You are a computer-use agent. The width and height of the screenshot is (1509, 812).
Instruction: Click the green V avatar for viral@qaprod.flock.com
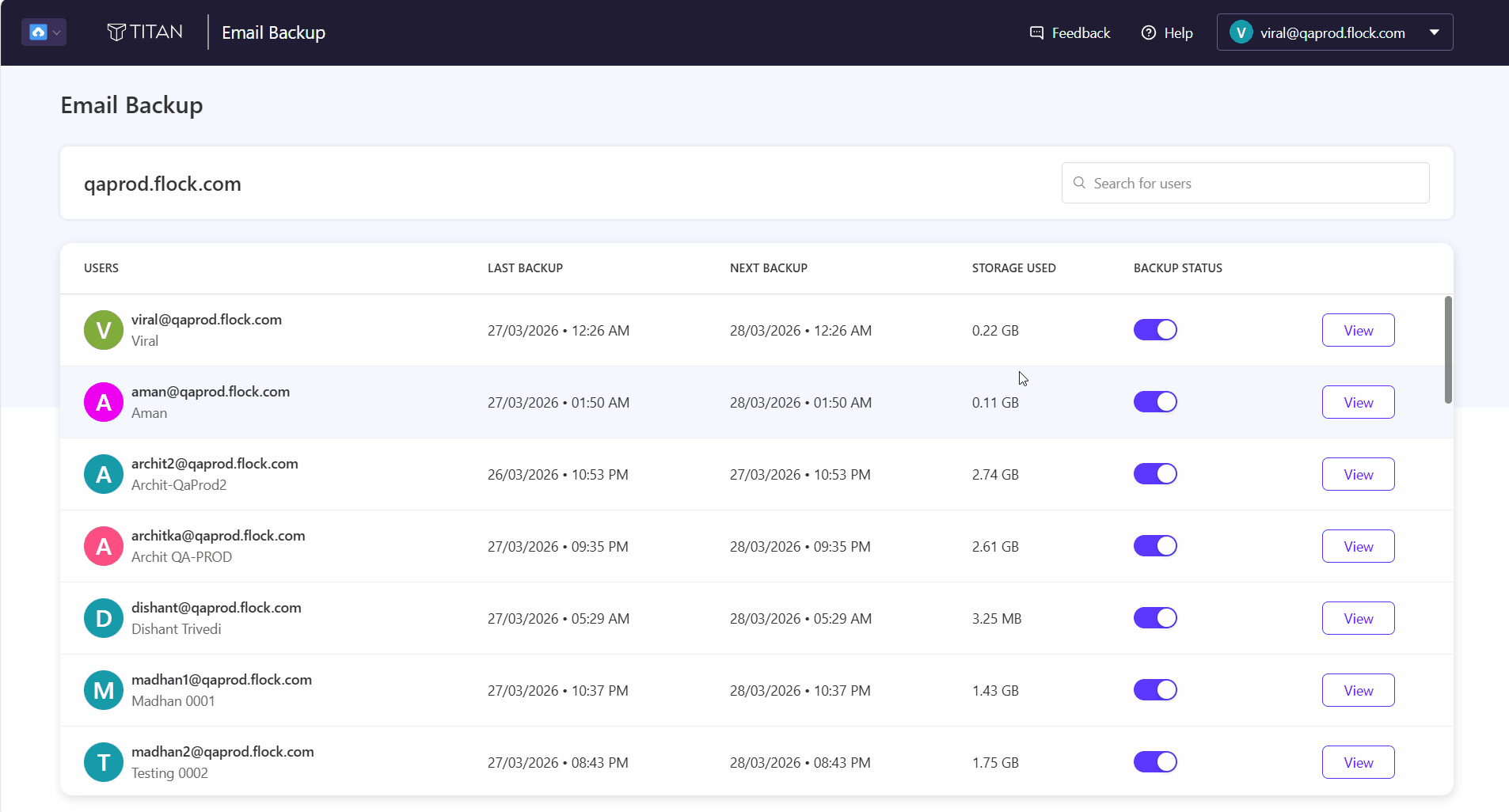point(104,330)
